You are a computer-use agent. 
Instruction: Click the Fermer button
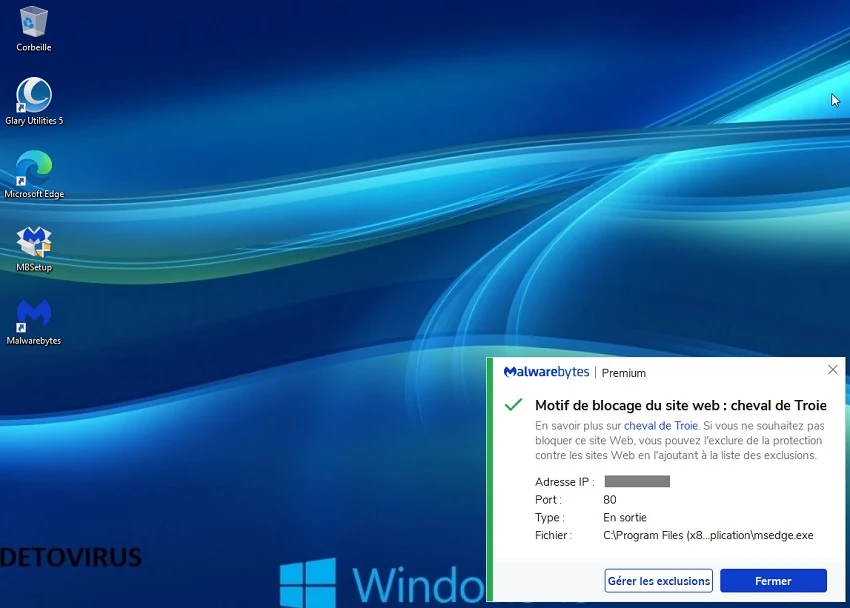[773, 581]
